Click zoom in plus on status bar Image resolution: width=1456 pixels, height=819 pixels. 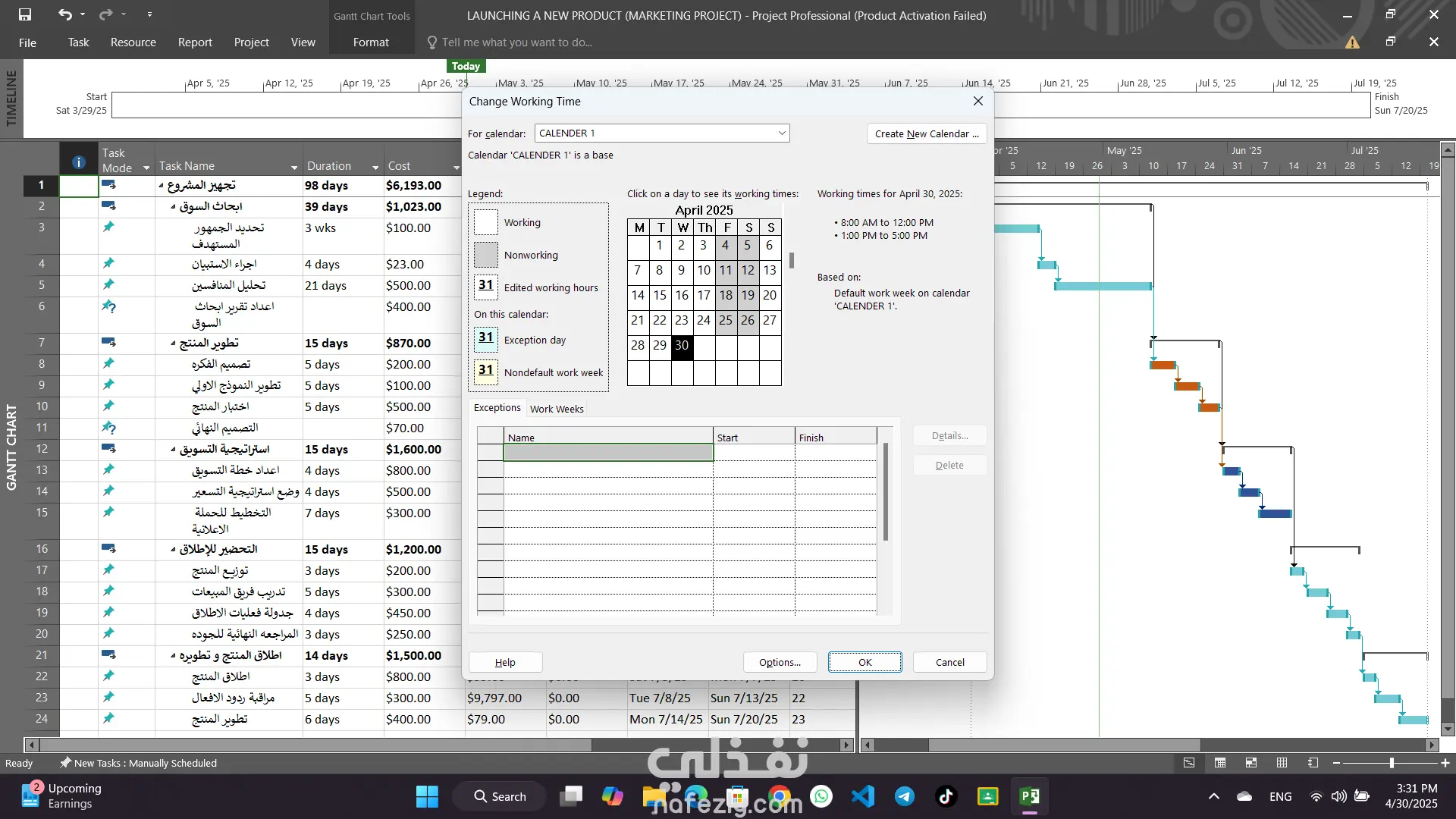click(x=1445, y=763)
